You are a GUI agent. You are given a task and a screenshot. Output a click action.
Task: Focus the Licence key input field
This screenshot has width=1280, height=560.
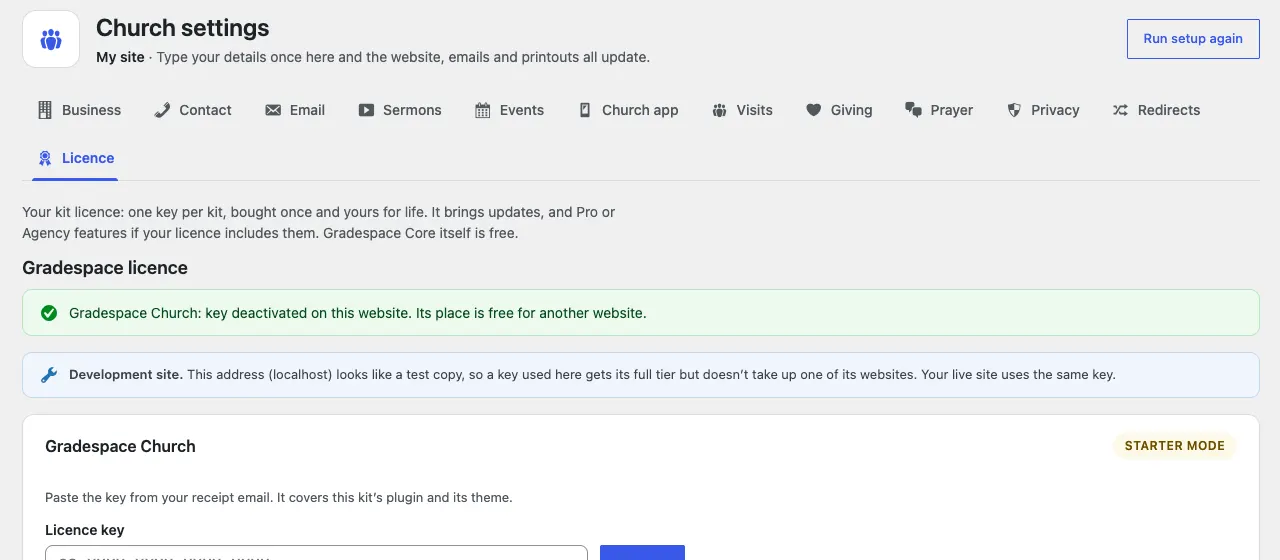click(x=316, y=553)
